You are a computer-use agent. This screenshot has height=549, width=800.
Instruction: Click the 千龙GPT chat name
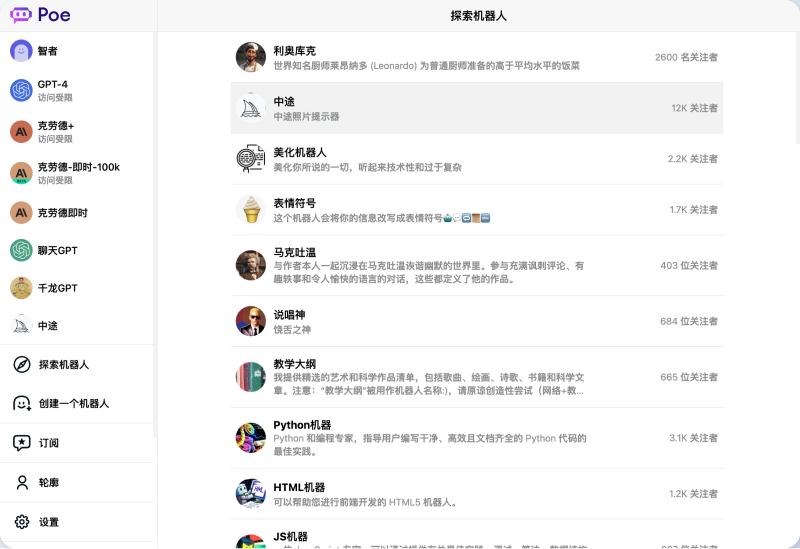pyautogui.click(x=58, y=288)
